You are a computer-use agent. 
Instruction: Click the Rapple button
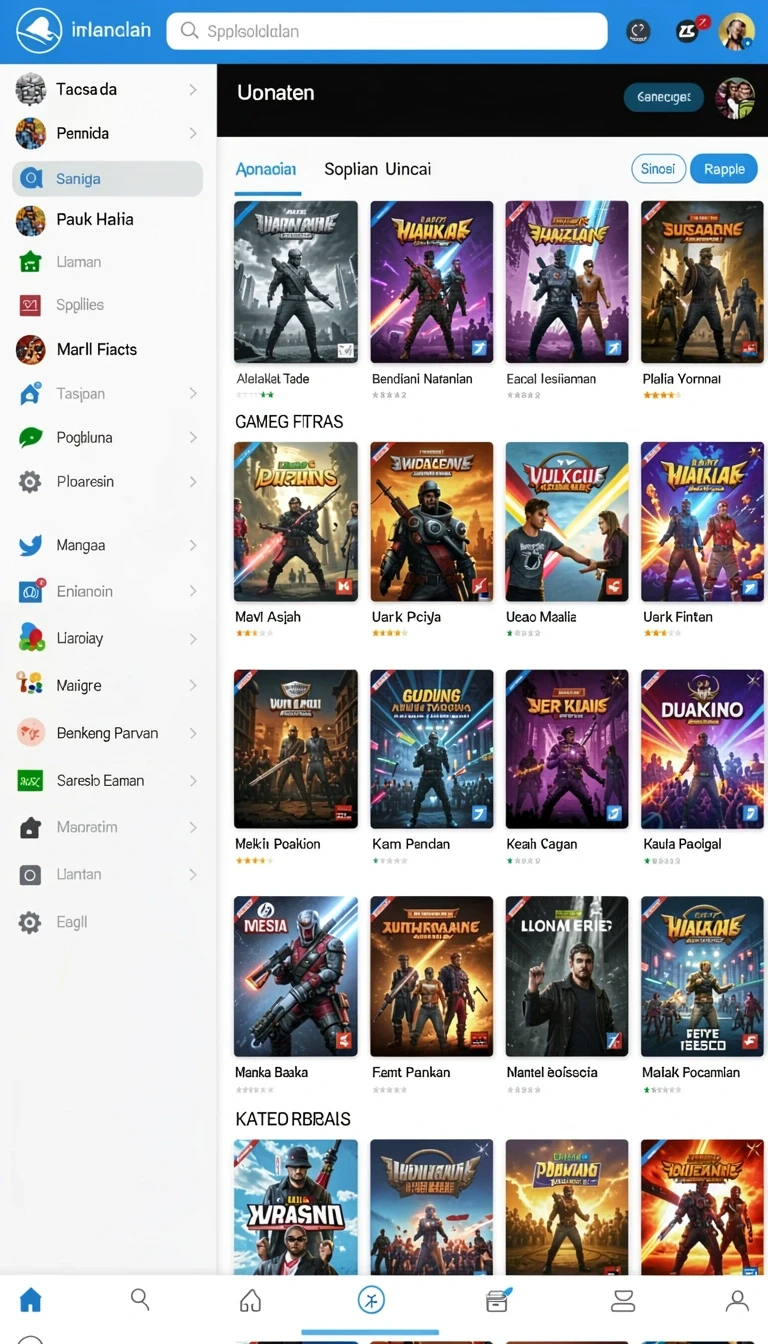coord(724,169)
